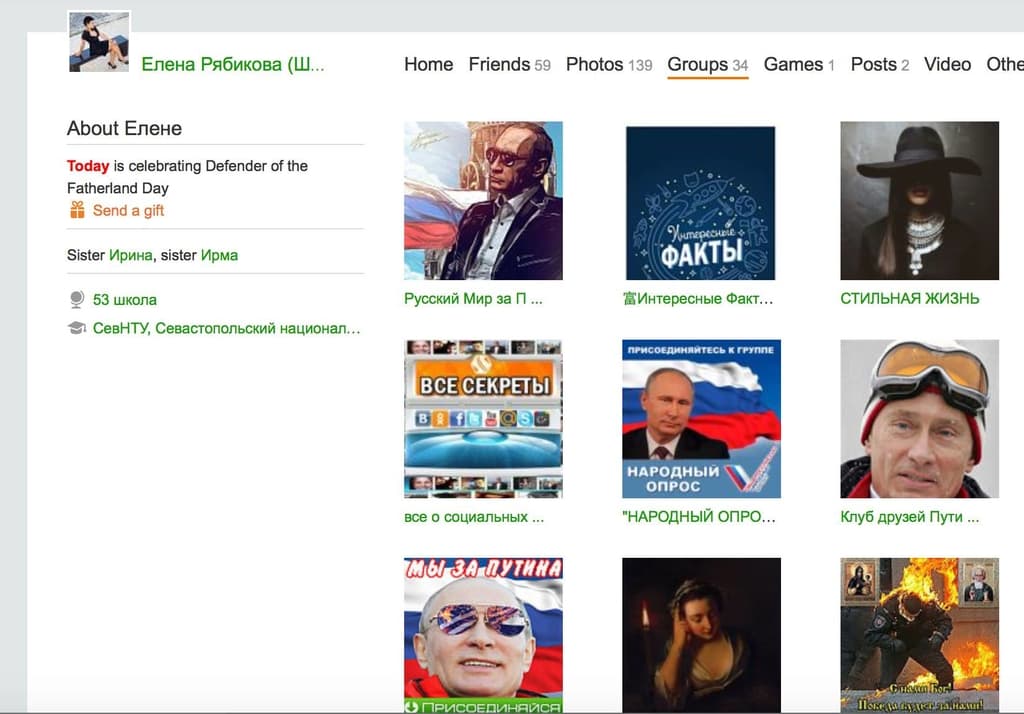Click the orange gift box icon

77,210
